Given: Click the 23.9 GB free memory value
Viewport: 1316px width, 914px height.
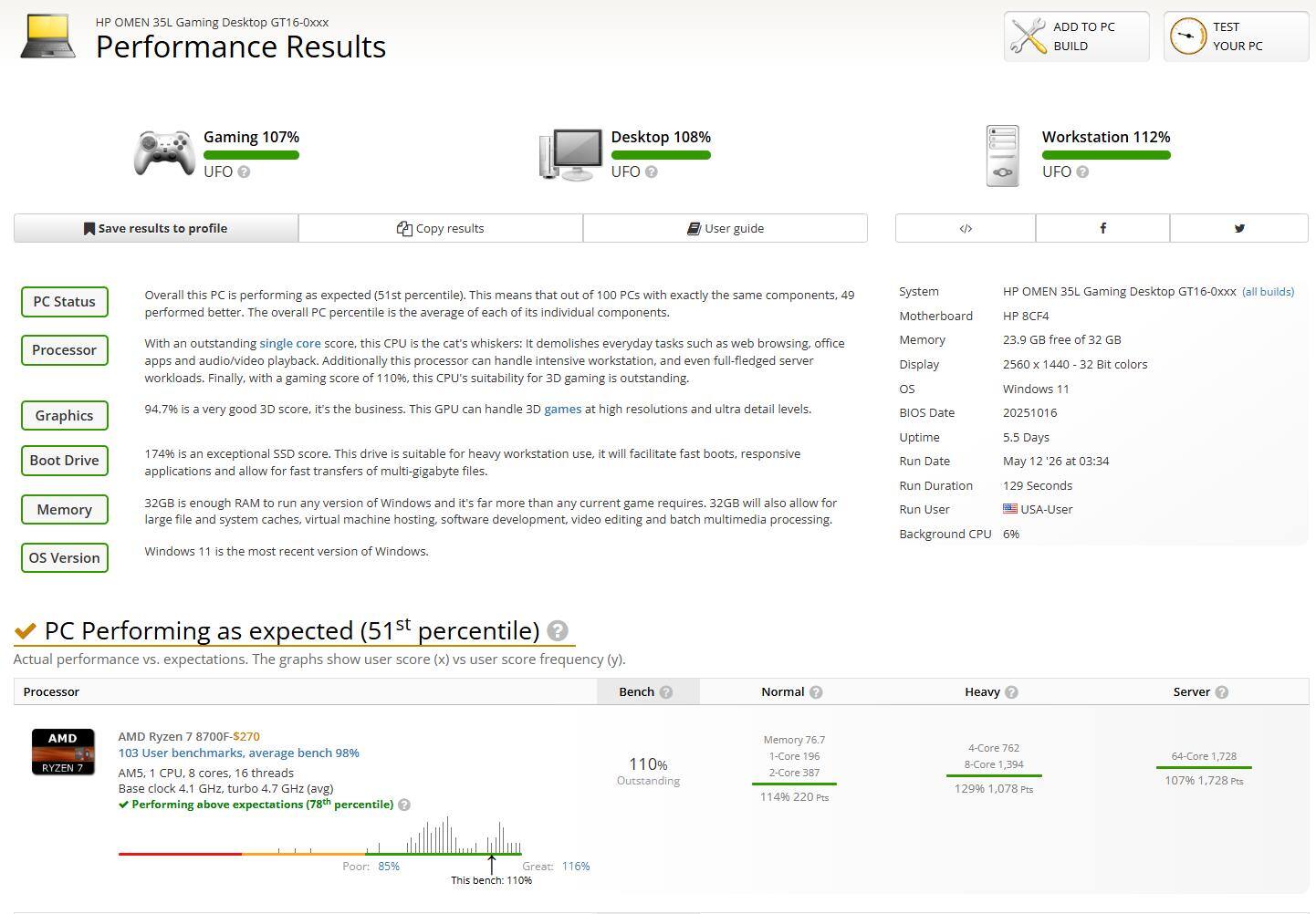Looking at the screenshot, I should pos(1062,340).
